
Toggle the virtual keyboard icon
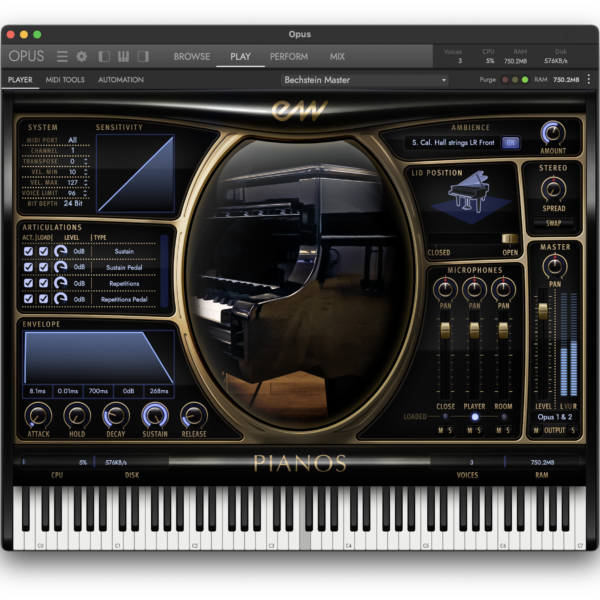pos(123,57)
